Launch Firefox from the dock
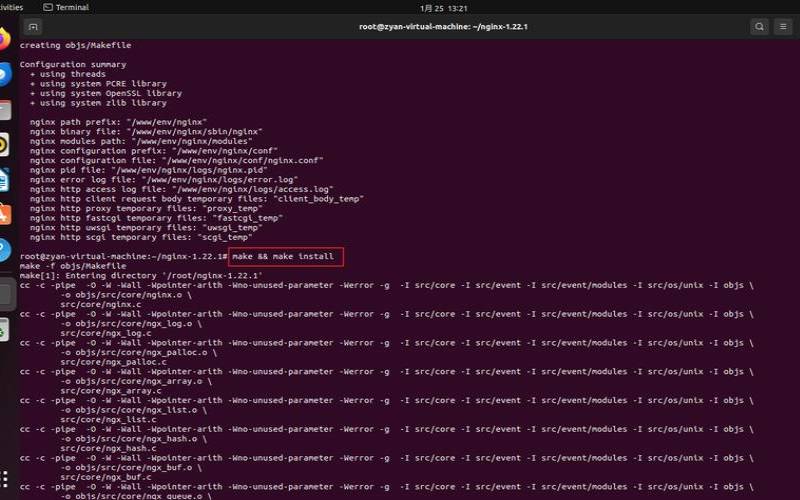800x500 pixels. [5, 40]
